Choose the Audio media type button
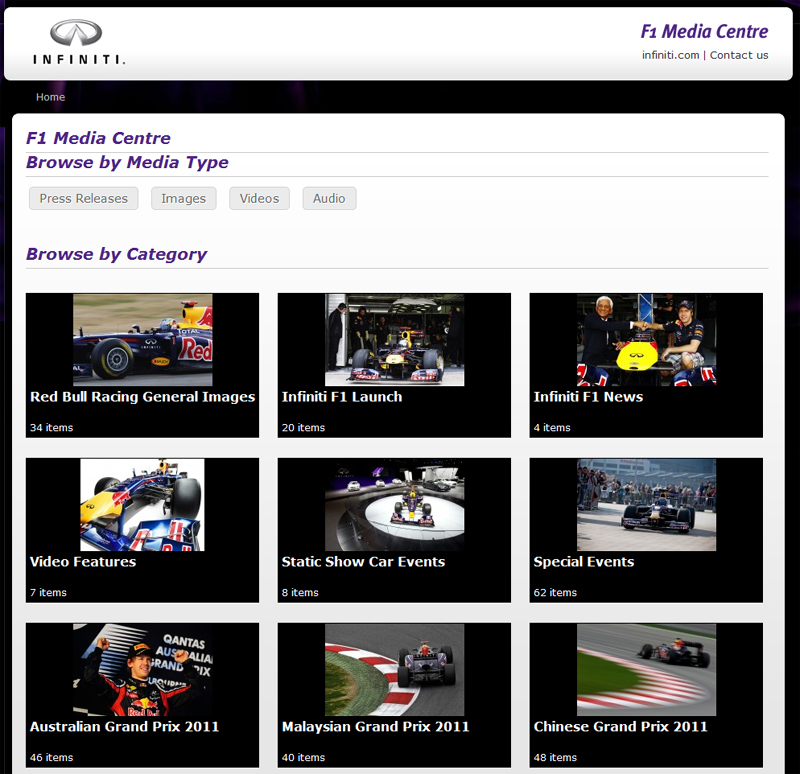 pyautogui.click(x=329, y=198)
